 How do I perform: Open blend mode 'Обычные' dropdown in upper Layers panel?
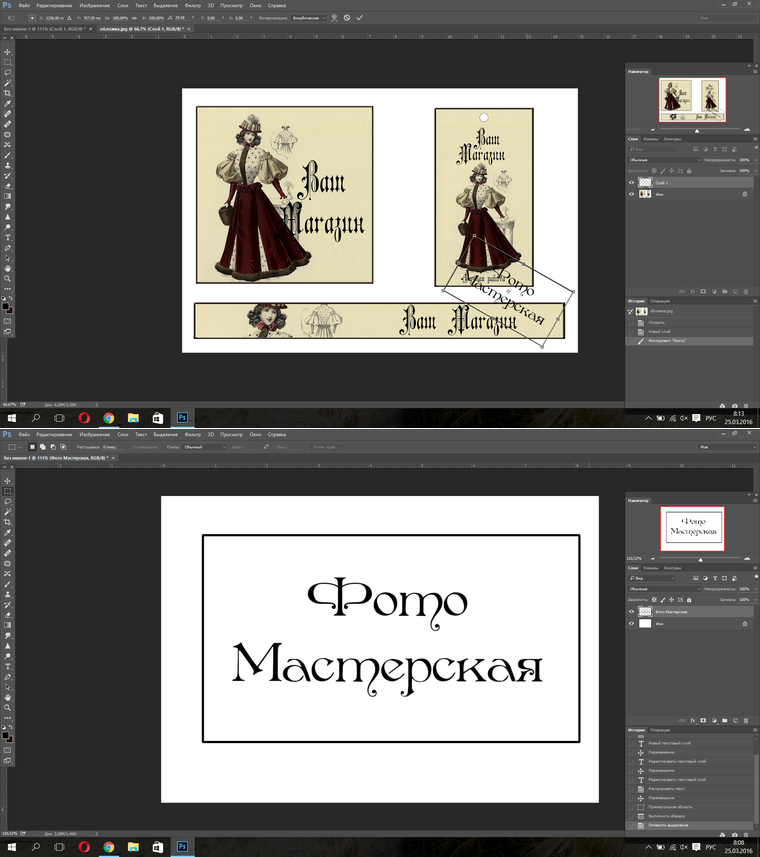664,160
